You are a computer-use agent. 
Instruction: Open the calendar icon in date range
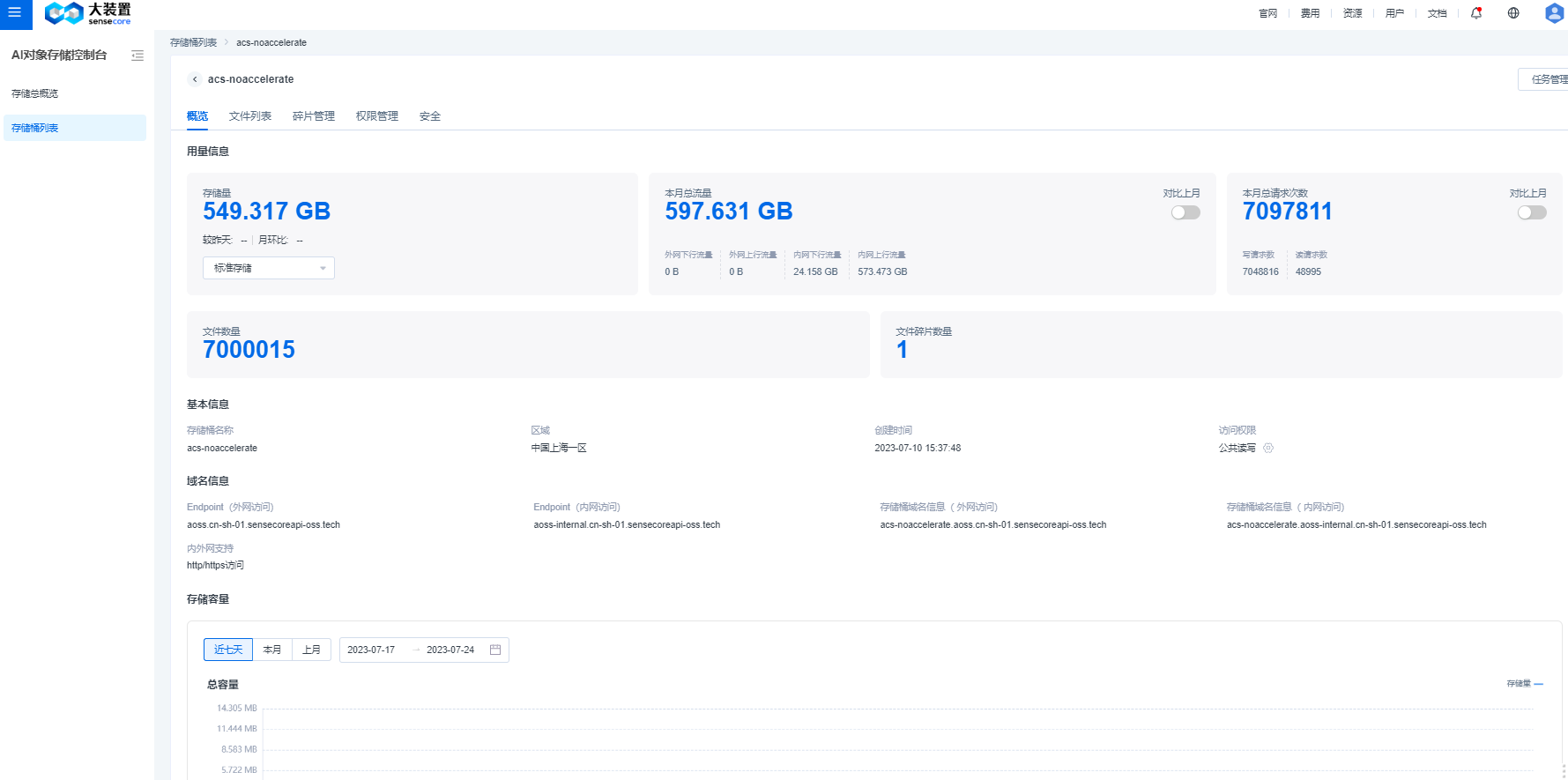(495, 650)
